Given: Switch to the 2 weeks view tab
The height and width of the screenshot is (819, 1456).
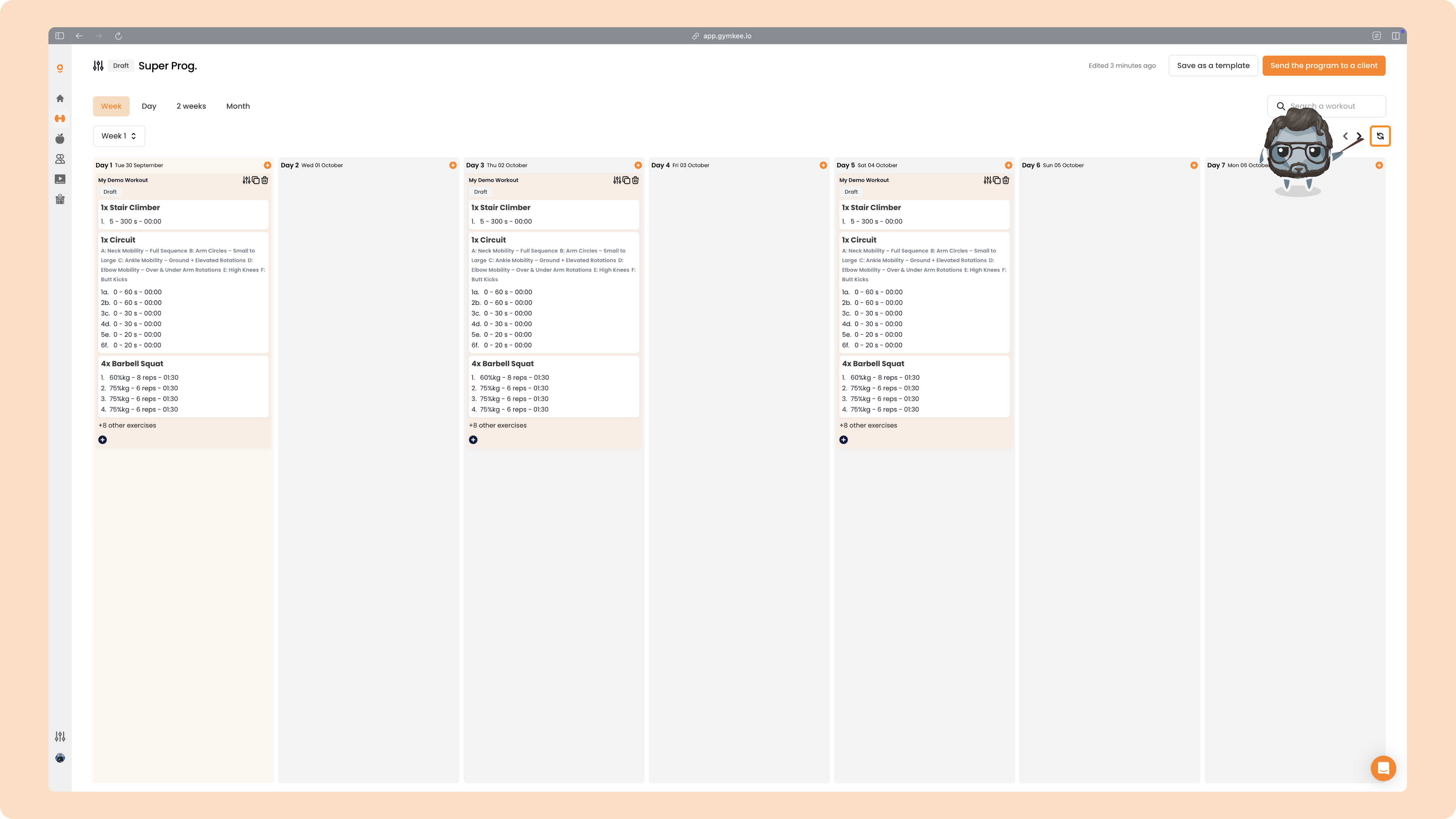Looking at the screenshot, I should (x=191, y=106).
